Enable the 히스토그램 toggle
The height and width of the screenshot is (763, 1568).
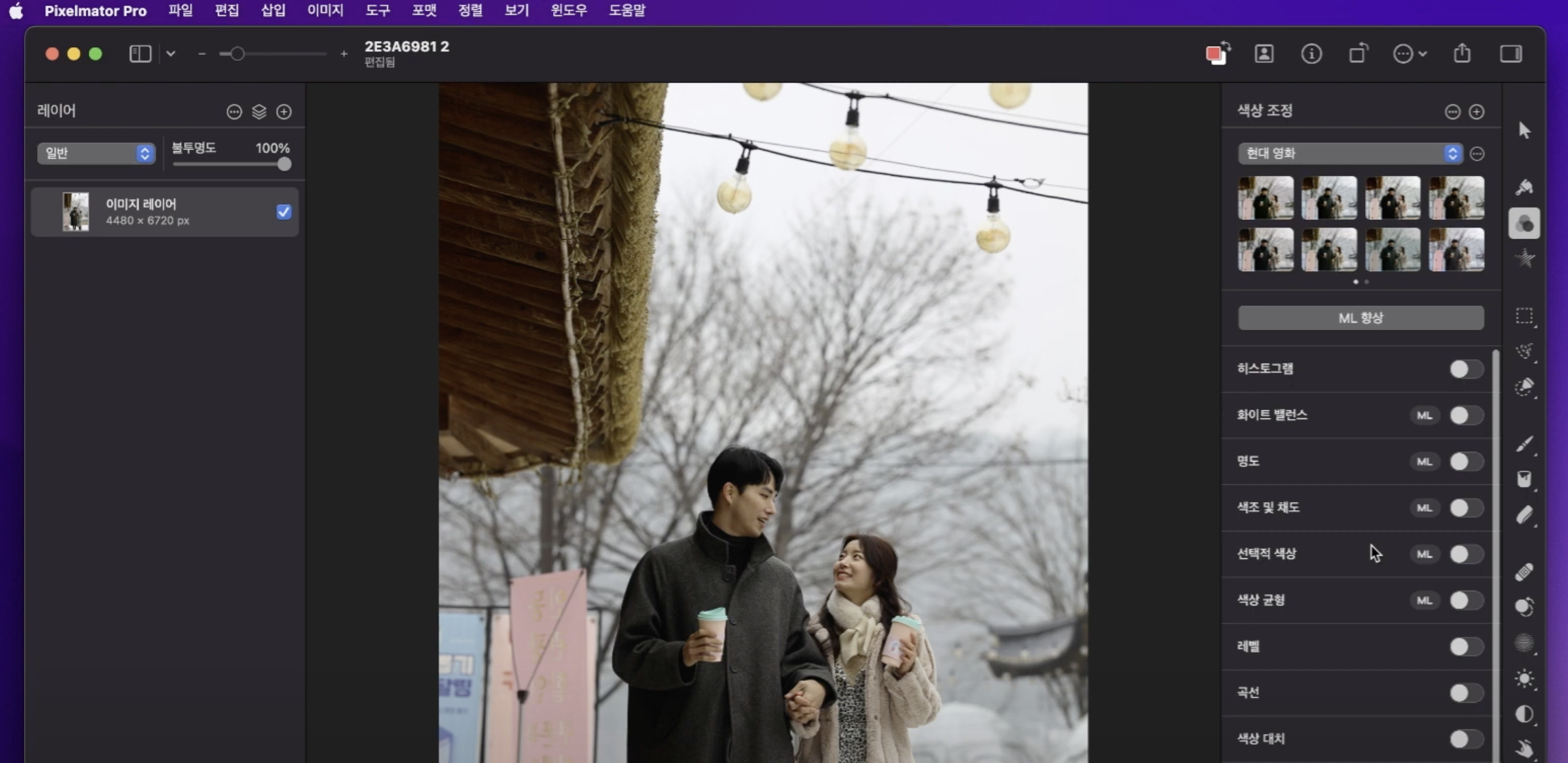1466,369
